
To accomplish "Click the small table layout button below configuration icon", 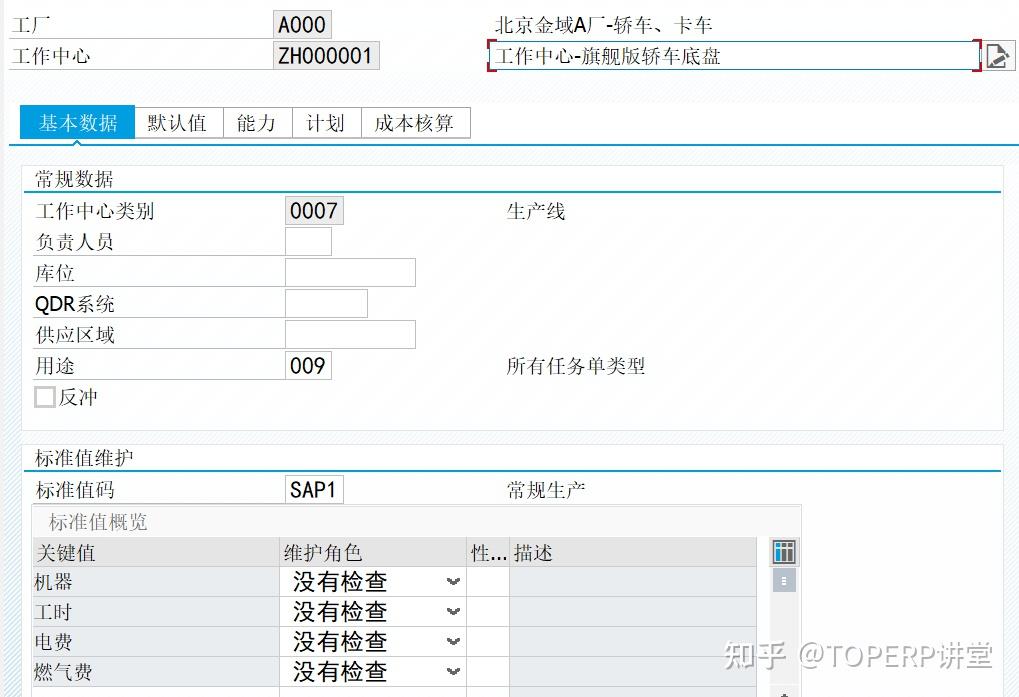I will tap(784, 580).
